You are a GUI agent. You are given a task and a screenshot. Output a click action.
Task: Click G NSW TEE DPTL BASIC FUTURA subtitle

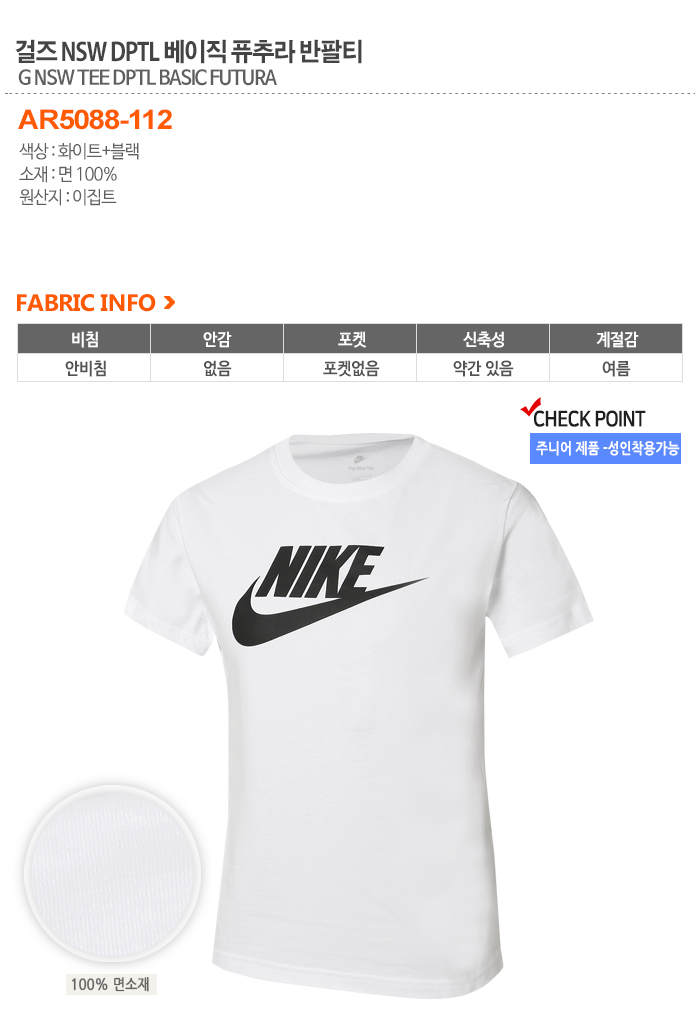[148, 78]
